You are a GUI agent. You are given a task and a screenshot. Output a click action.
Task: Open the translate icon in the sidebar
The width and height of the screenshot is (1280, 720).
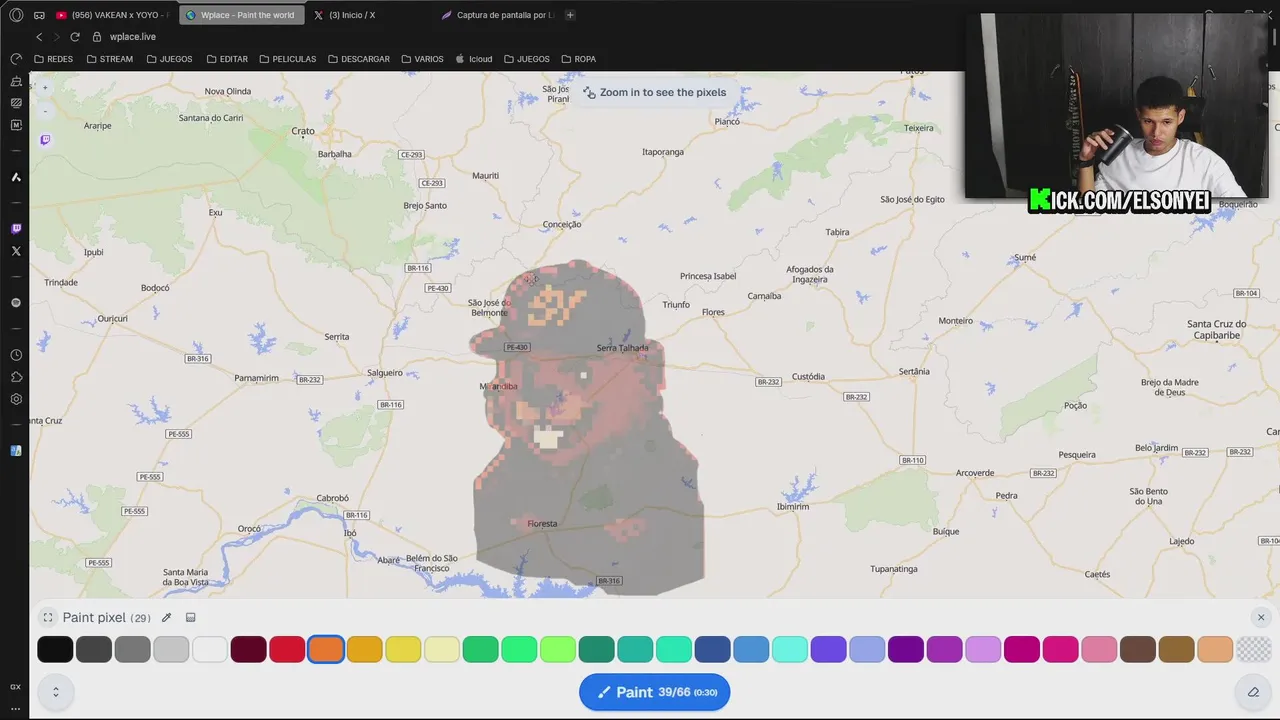(16, 451)
